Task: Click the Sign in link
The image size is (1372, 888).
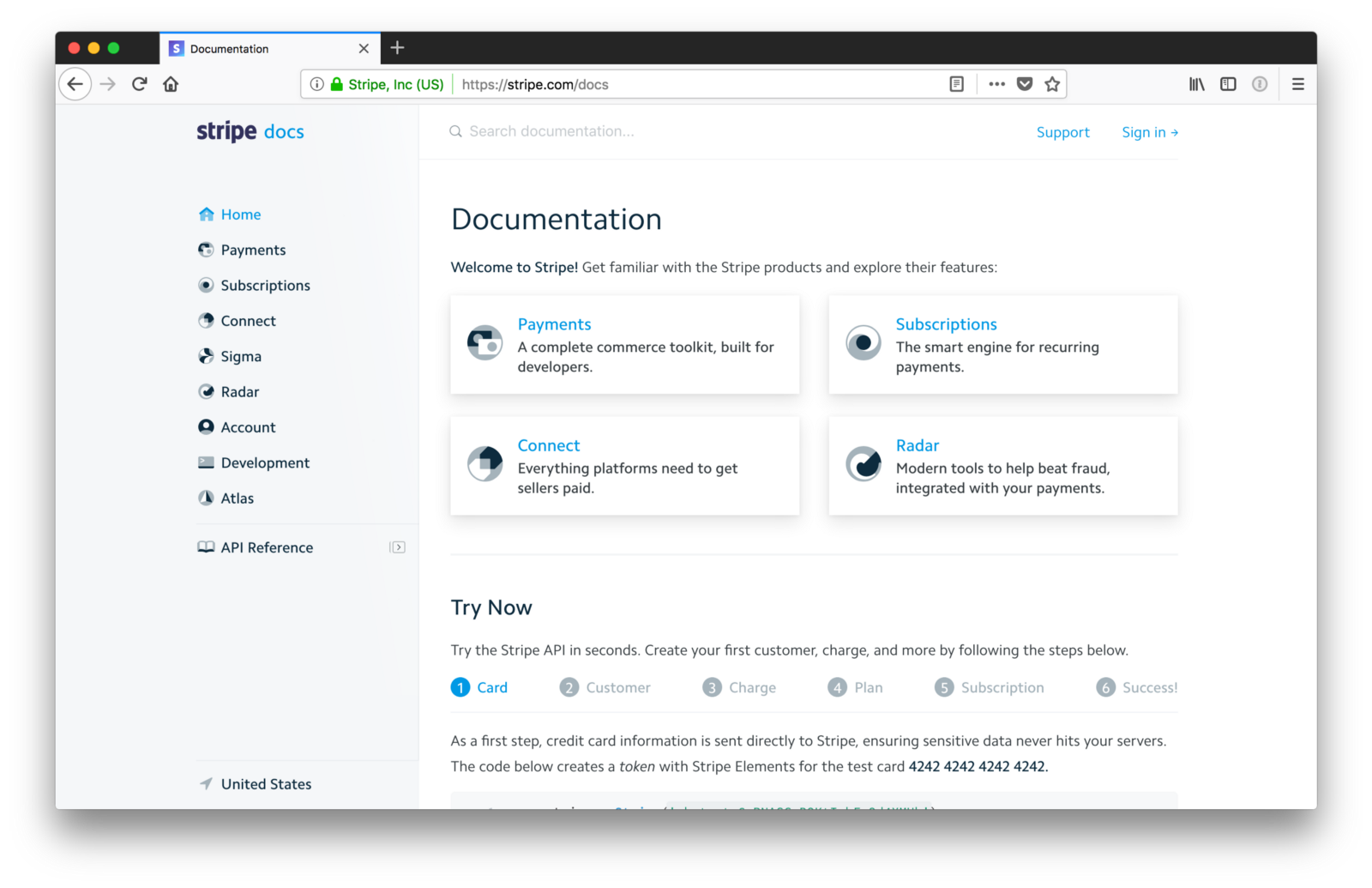Action: coord(1150,132)
